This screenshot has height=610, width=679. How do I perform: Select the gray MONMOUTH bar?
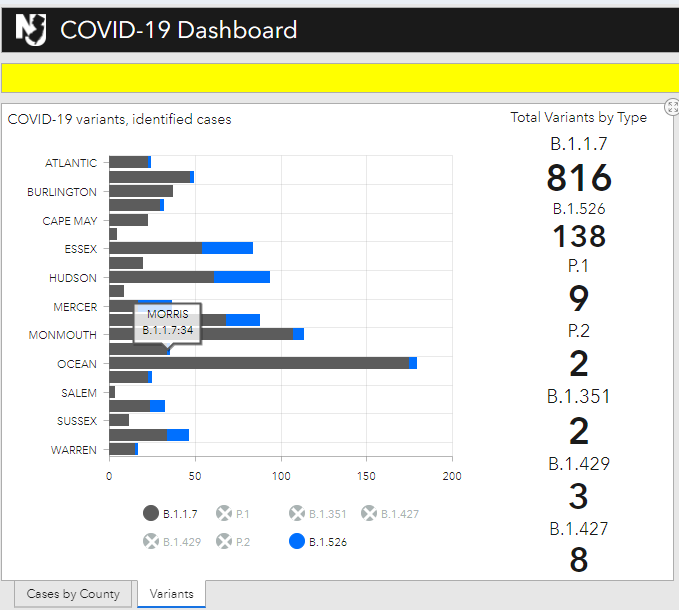click(200, 334)
